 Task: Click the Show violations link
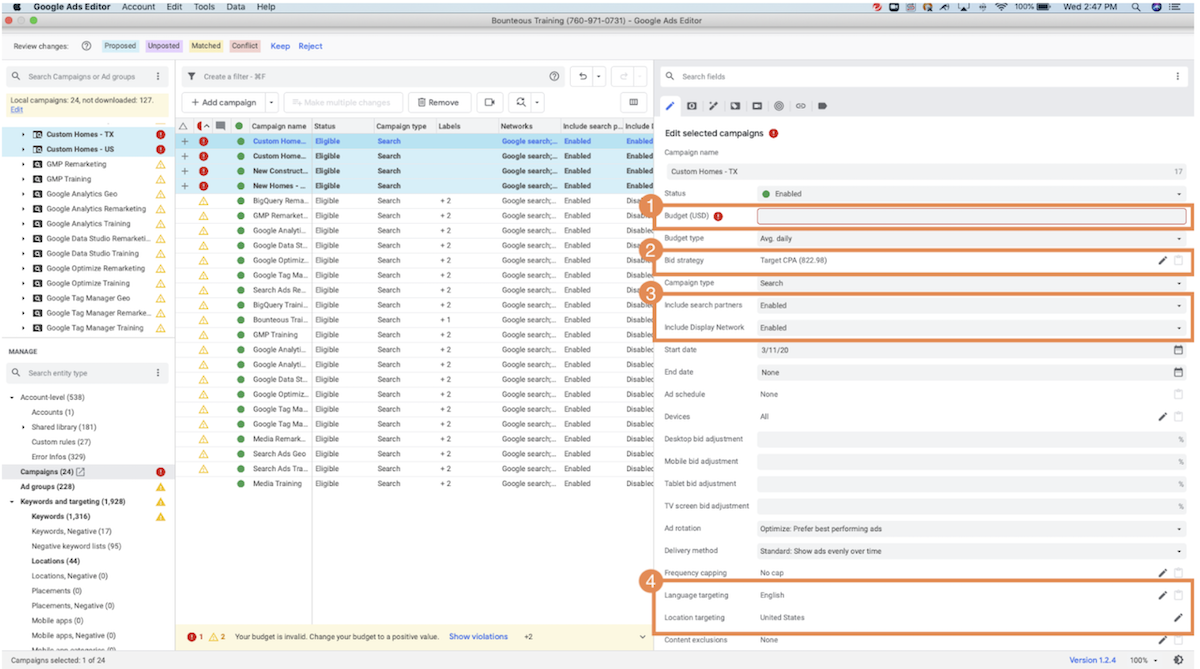(x=478, y=636)
